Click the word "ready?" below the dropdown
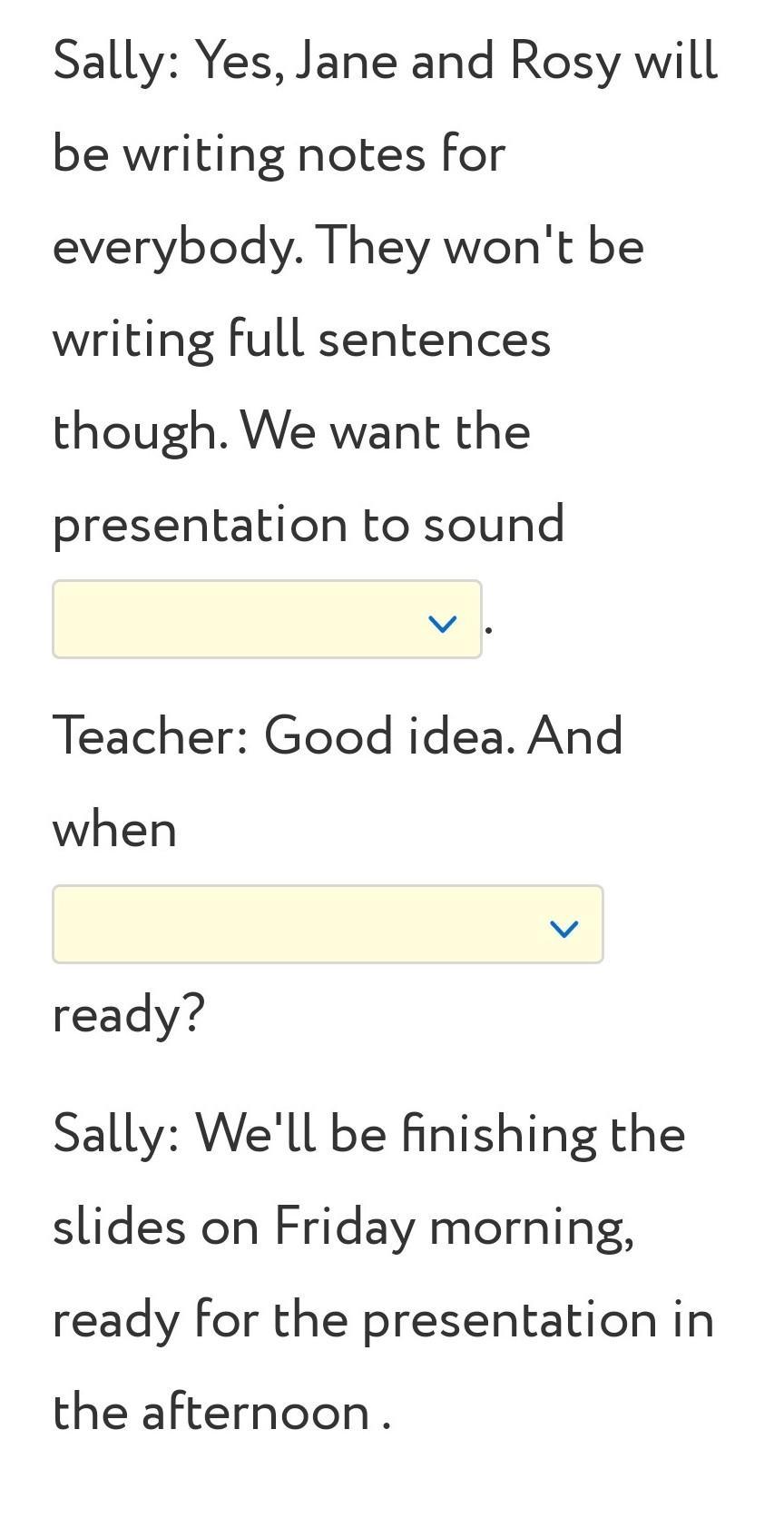784x1528 pixels. click(x=129, y=1014)
